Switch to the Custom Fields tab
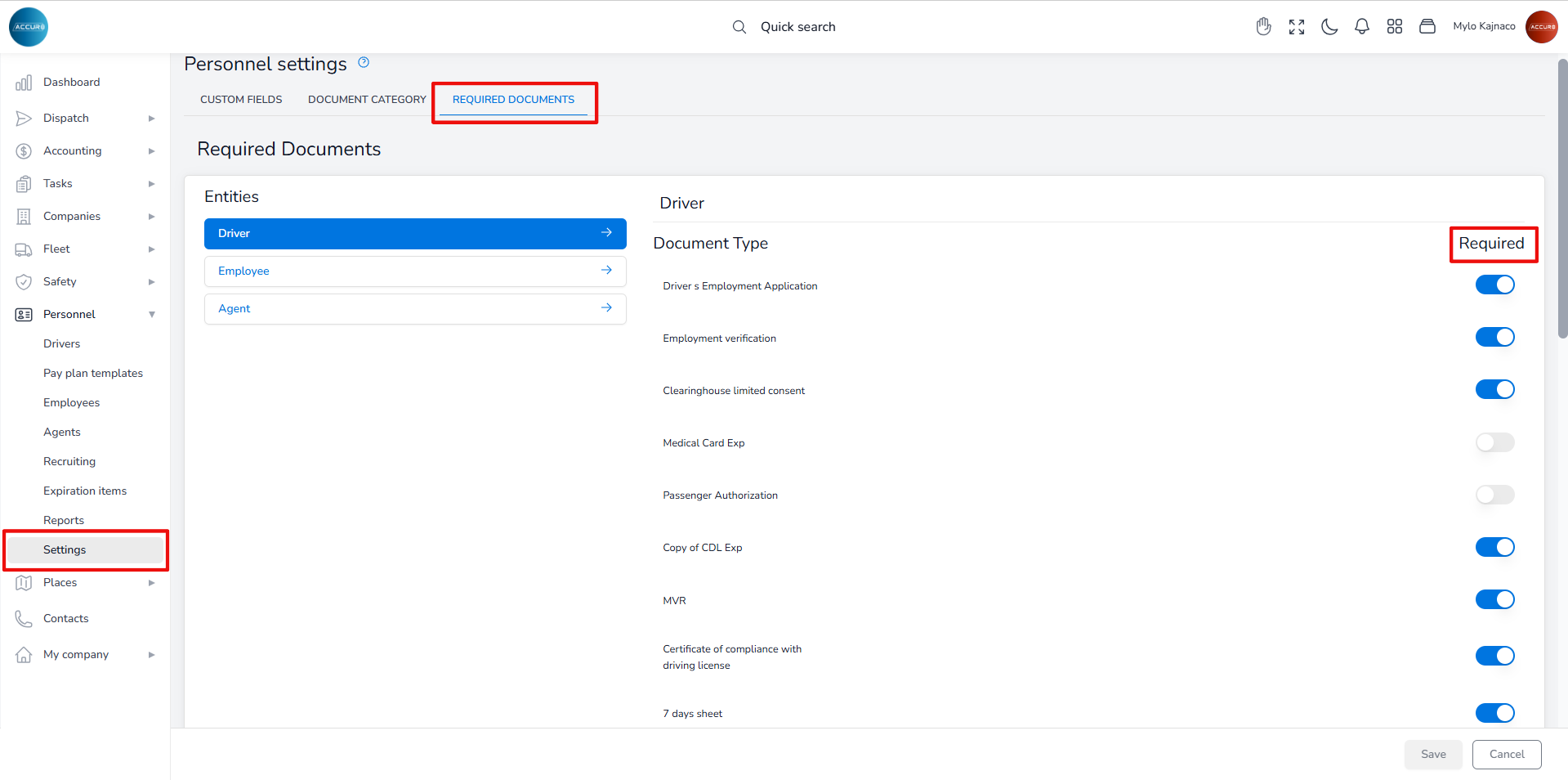1568x780 pixels. tap(241, 100)
